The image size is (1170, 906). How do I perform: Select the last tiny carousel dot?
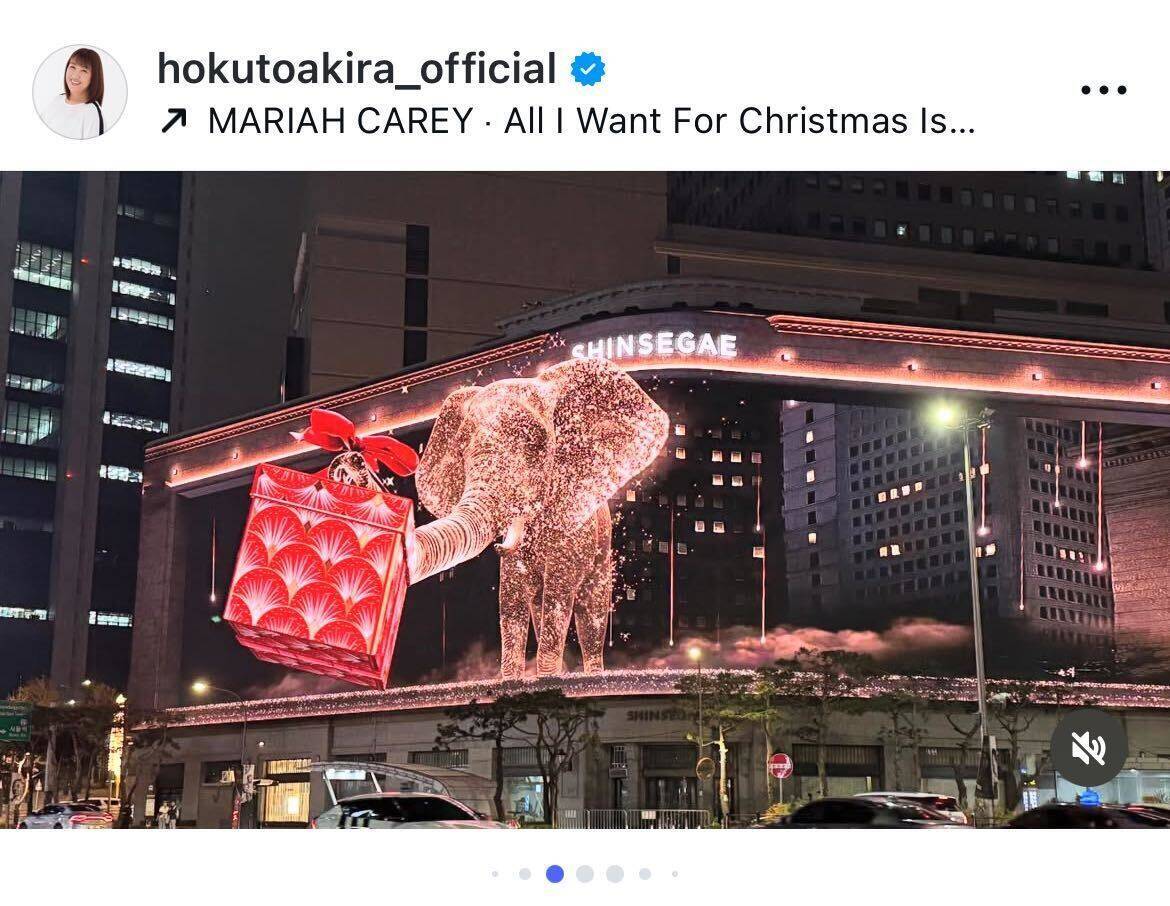(x=675, y=874)
